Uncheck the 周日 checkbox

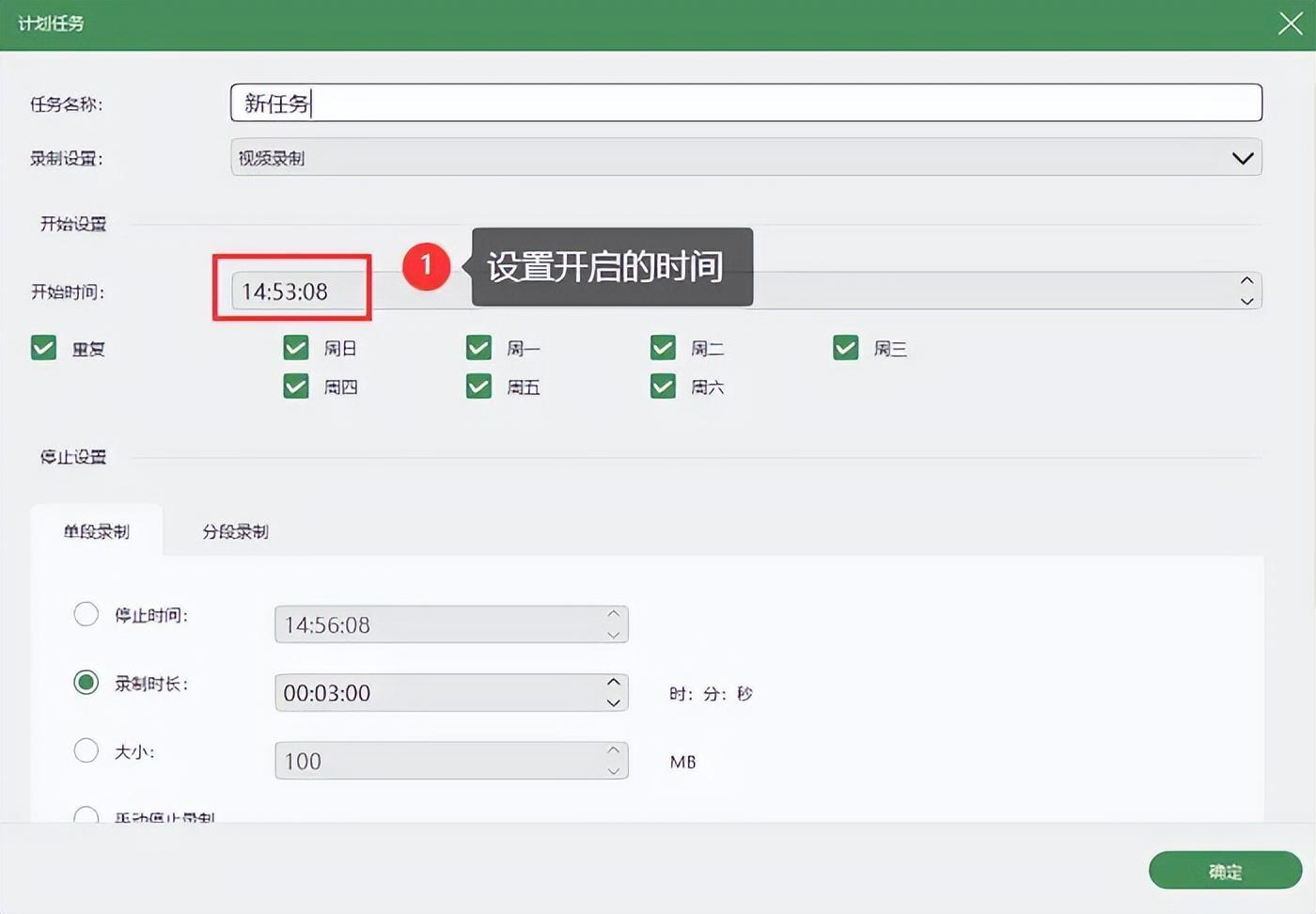click(x=296, y=349)
